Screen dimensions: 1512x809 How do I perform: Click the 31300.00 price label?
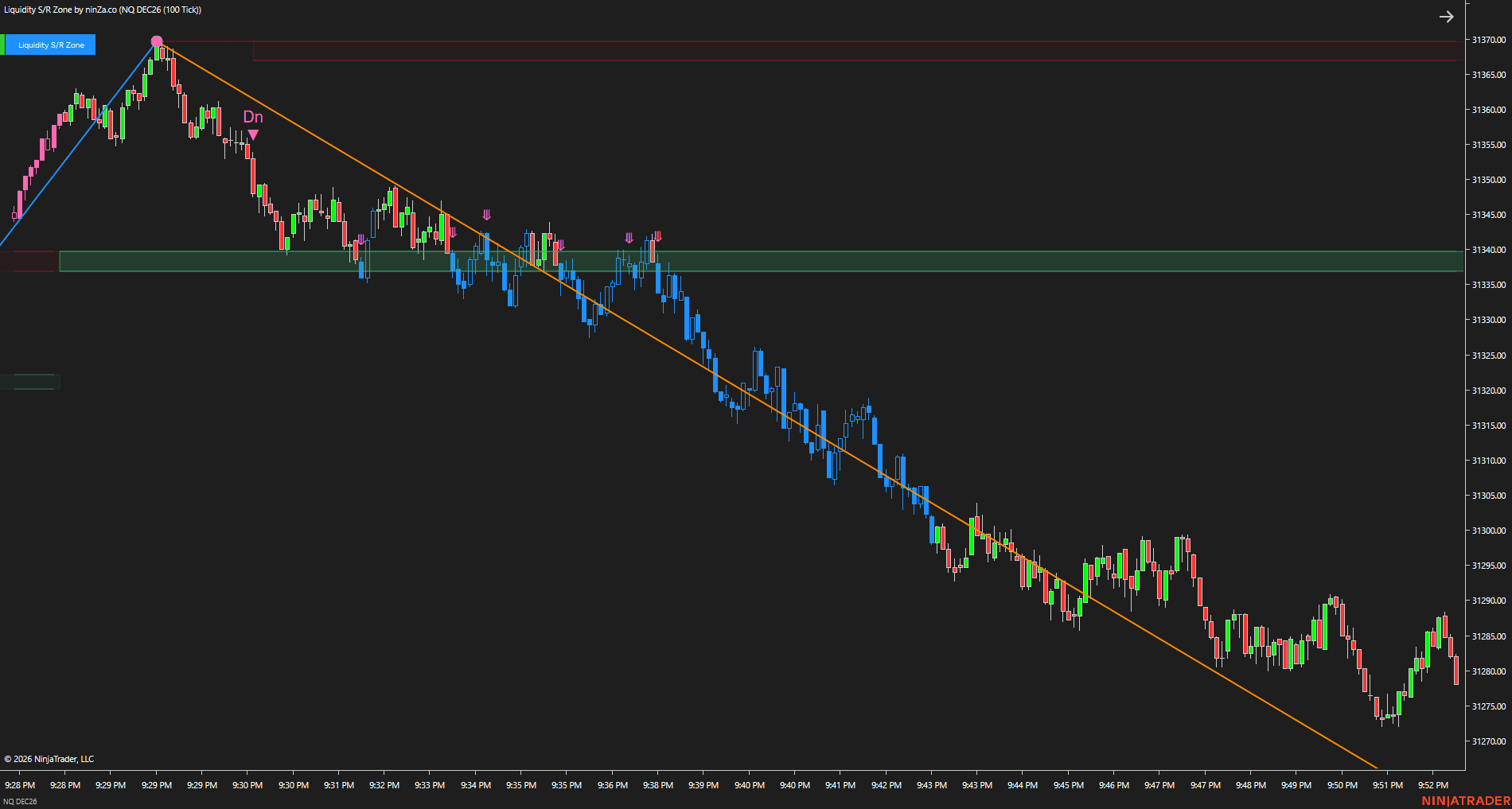pos(1488,531)
